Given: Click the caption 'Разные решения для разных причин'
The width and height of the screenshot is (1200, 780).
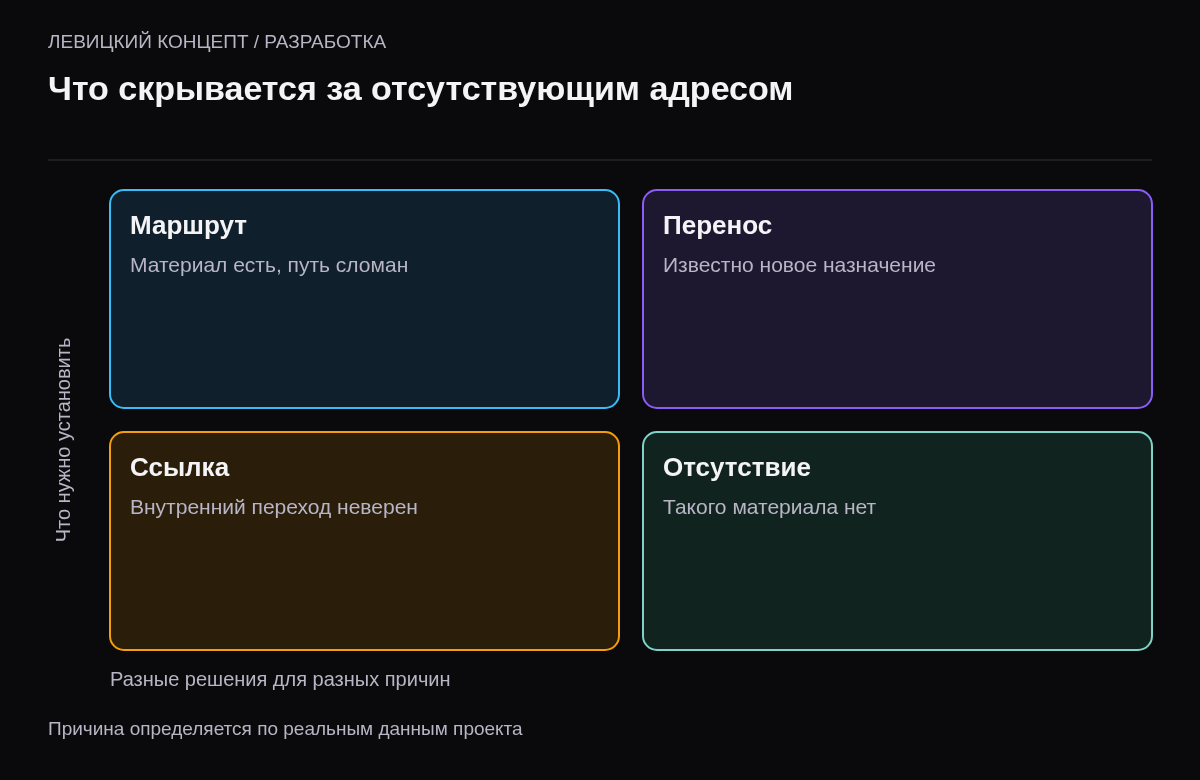Looking at the screenshot, I should coord(280,679).
